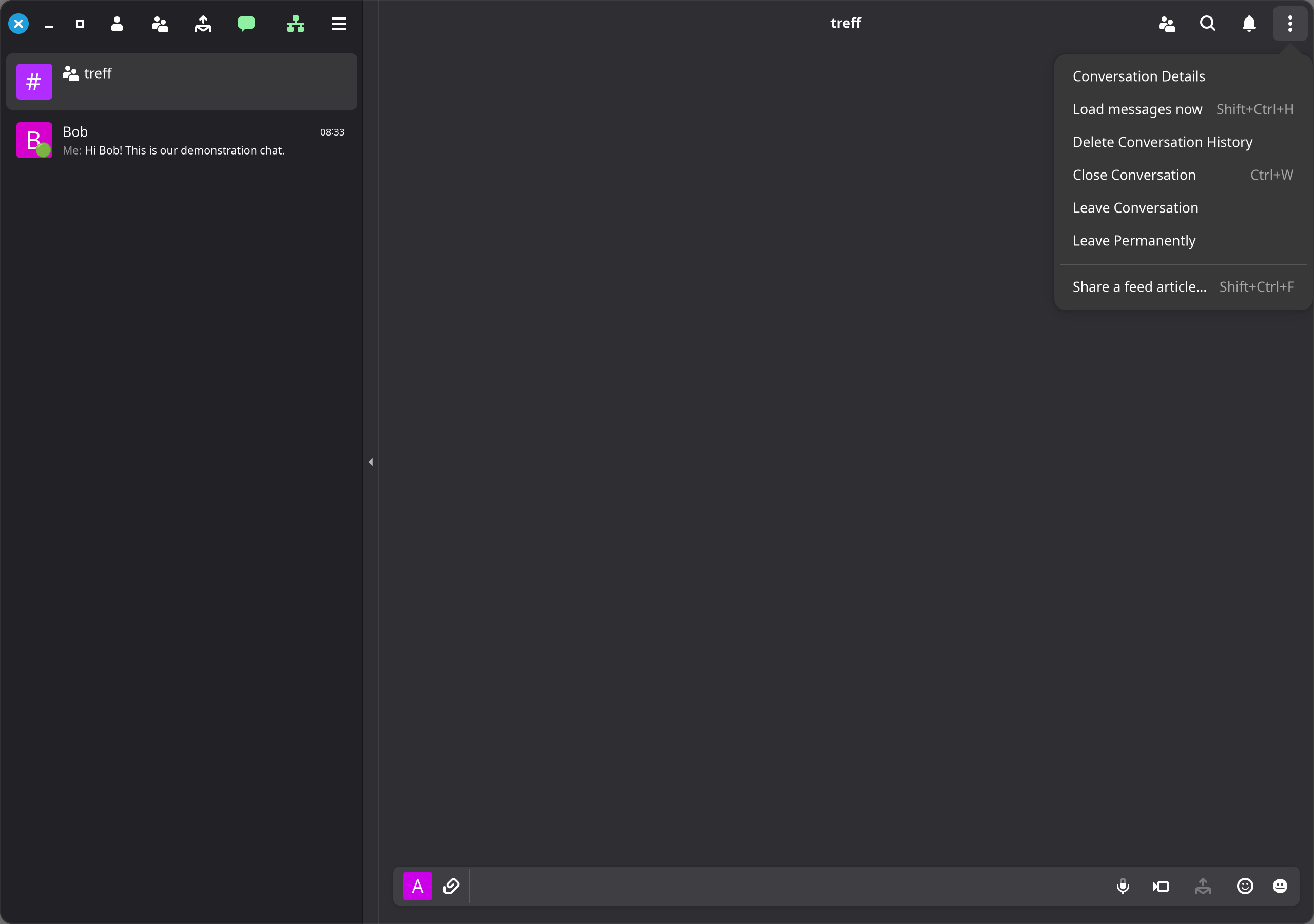Close the window with blue X button
Image resolution: width=1314 pixels, height=924 pixels.
18,24
